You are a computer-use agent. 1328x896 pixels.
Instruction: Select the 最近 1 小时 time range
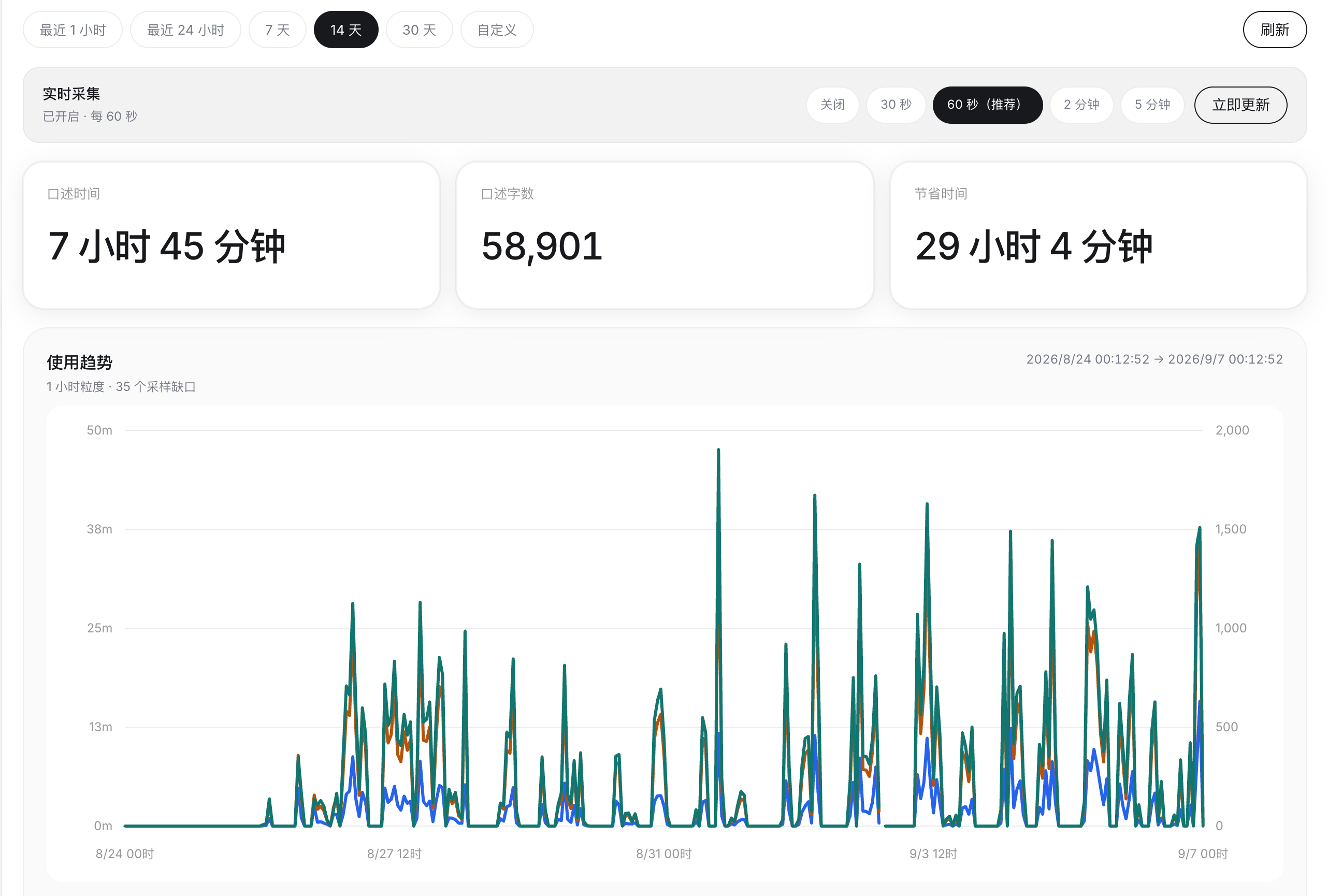[73, 30]
